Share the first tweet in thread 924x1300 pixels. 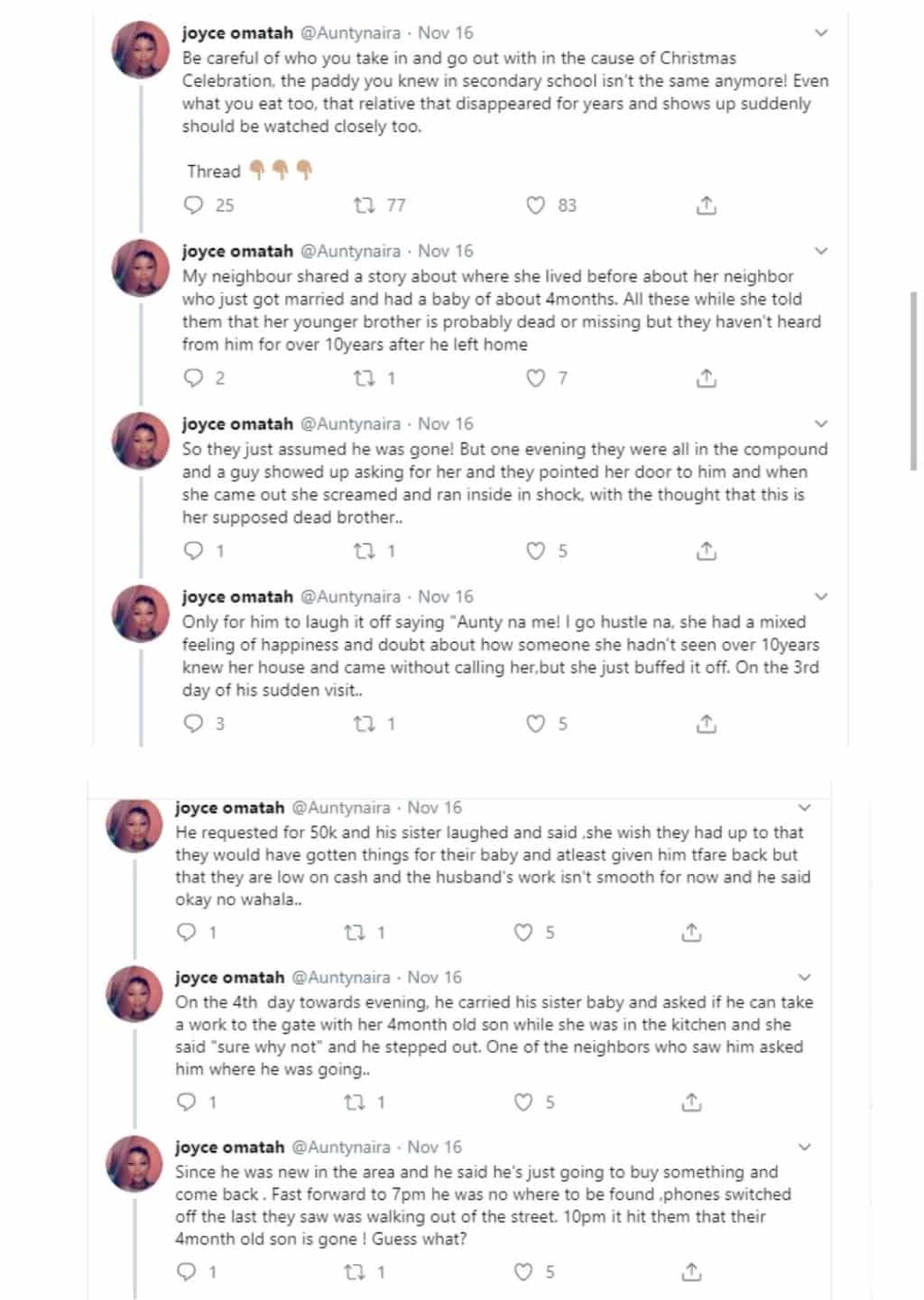[x=707, y=206]
